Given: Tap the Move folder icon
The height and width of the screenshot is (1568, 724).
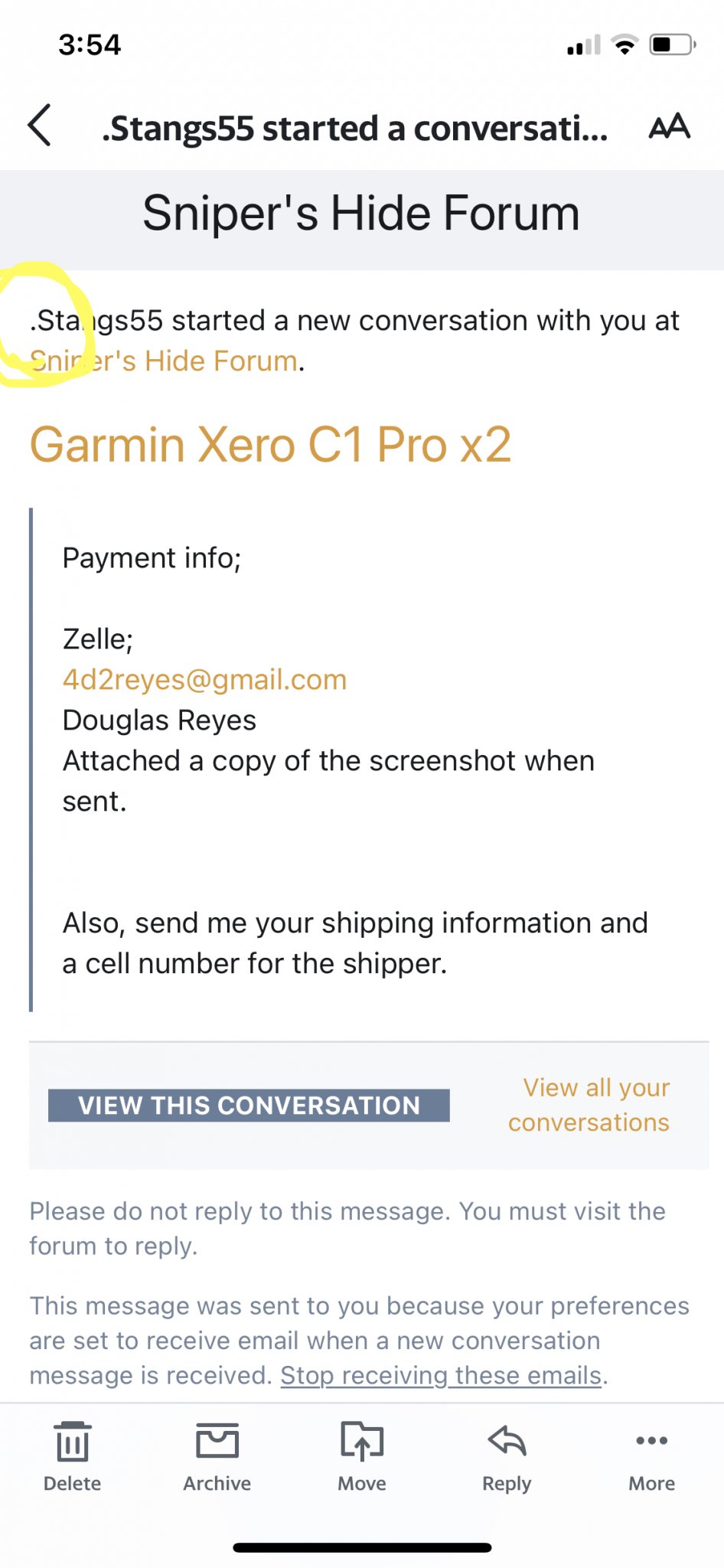Looking at the screenshot, I should click(362, 1440).
